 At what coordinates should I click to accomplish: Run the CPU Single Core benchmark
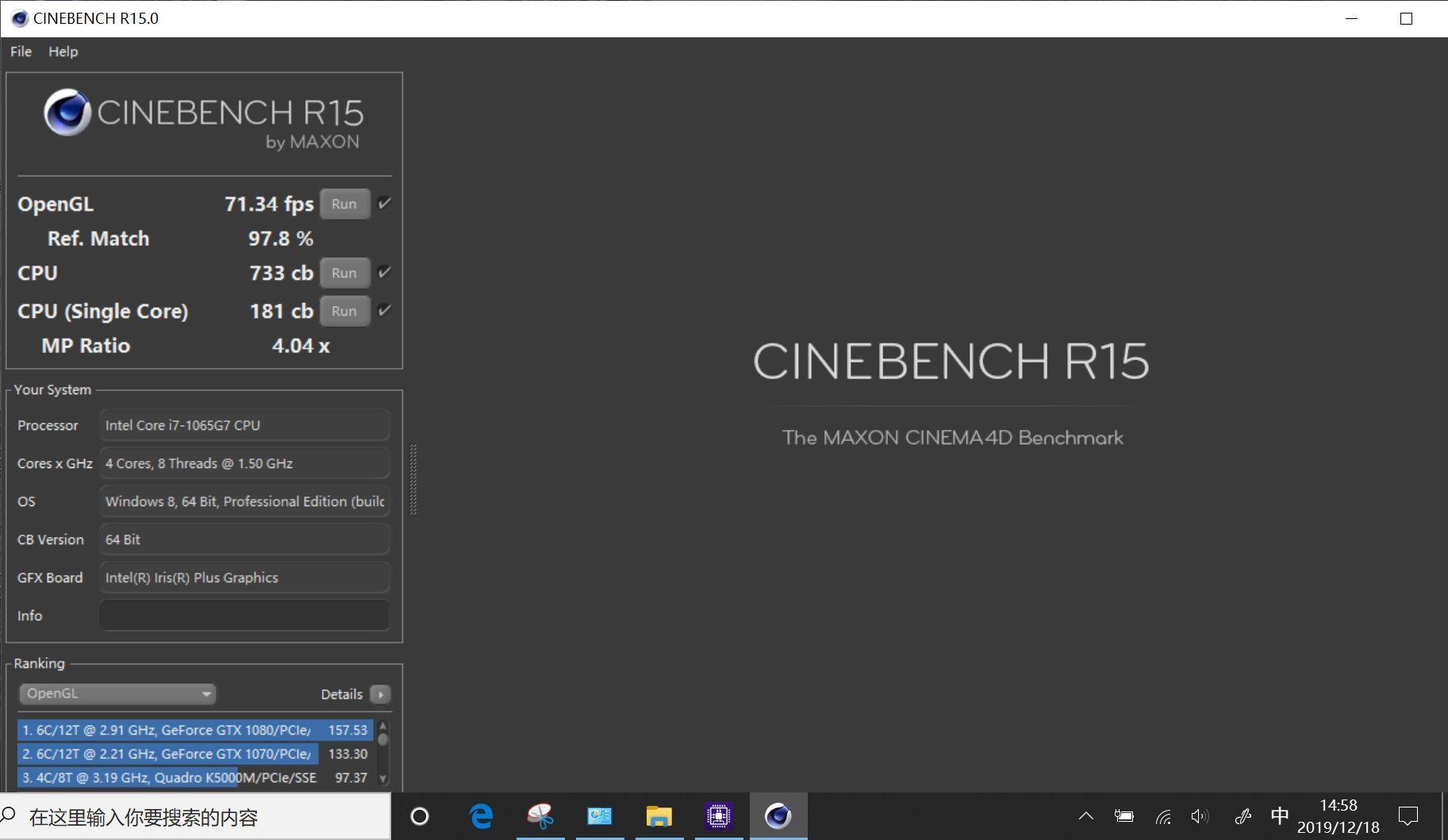pyautogui.click(x=344, y=311)
